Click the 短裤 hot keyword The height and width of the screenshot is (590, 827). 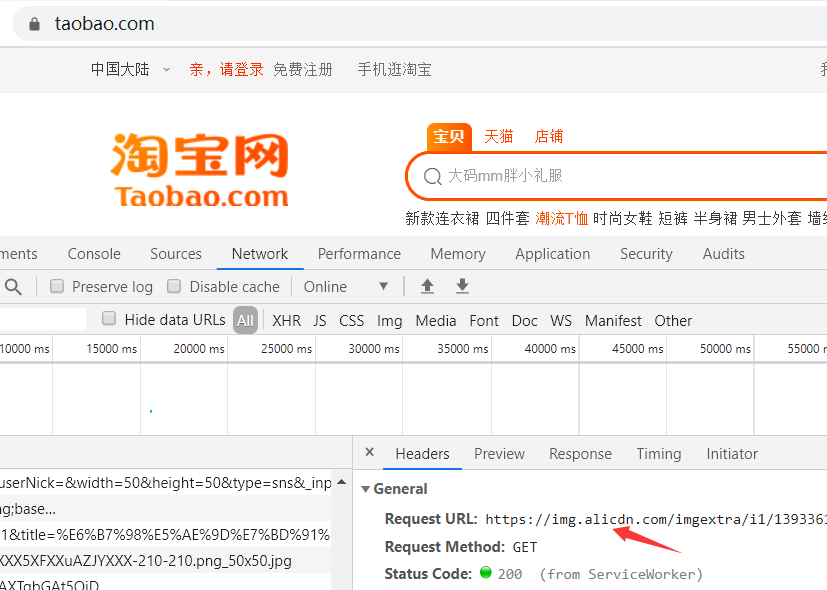click(x=672, y=218)
